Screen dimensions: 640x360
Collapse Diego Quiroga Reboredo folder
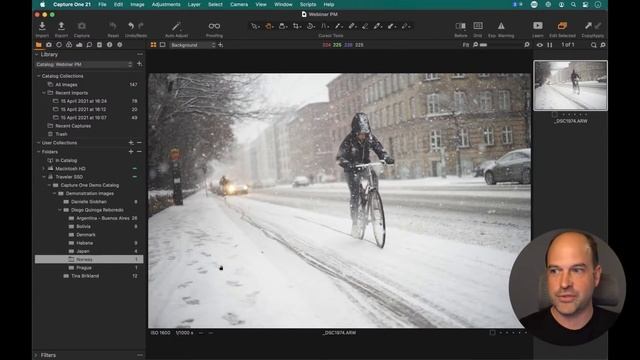(60, 210)
